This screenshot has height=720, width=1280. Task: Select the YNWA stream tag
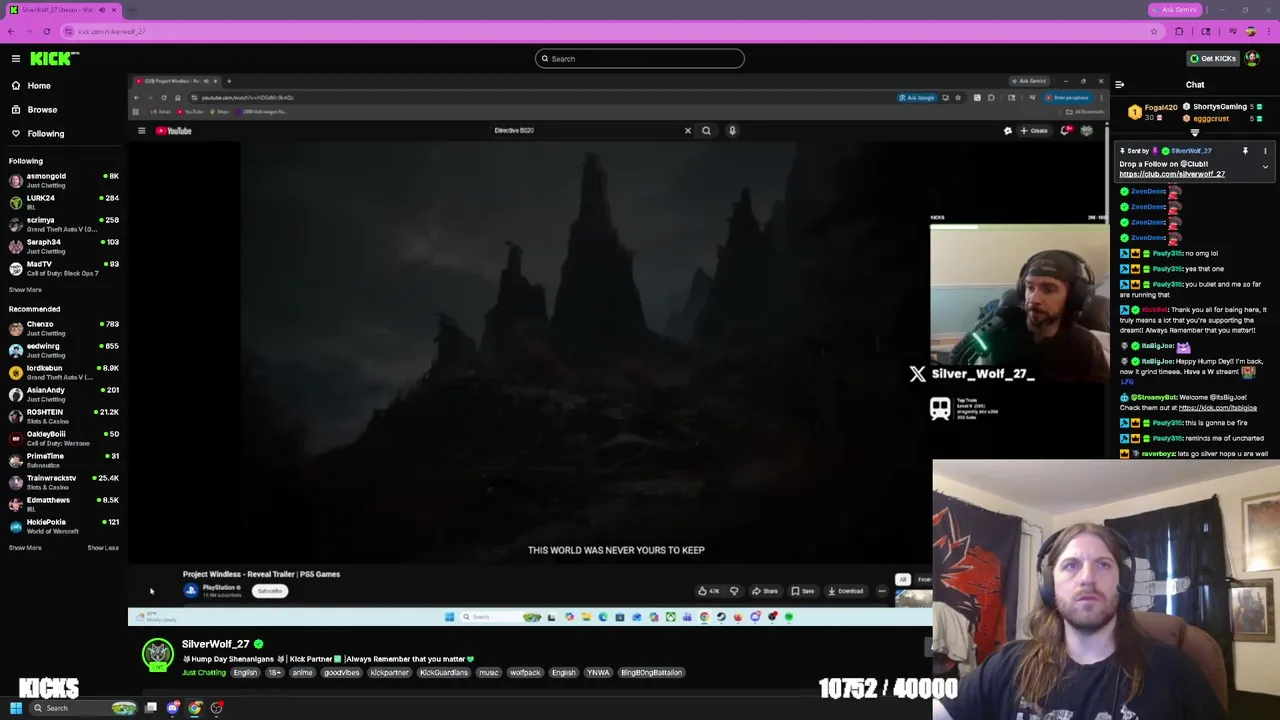[x=598, y=673]
